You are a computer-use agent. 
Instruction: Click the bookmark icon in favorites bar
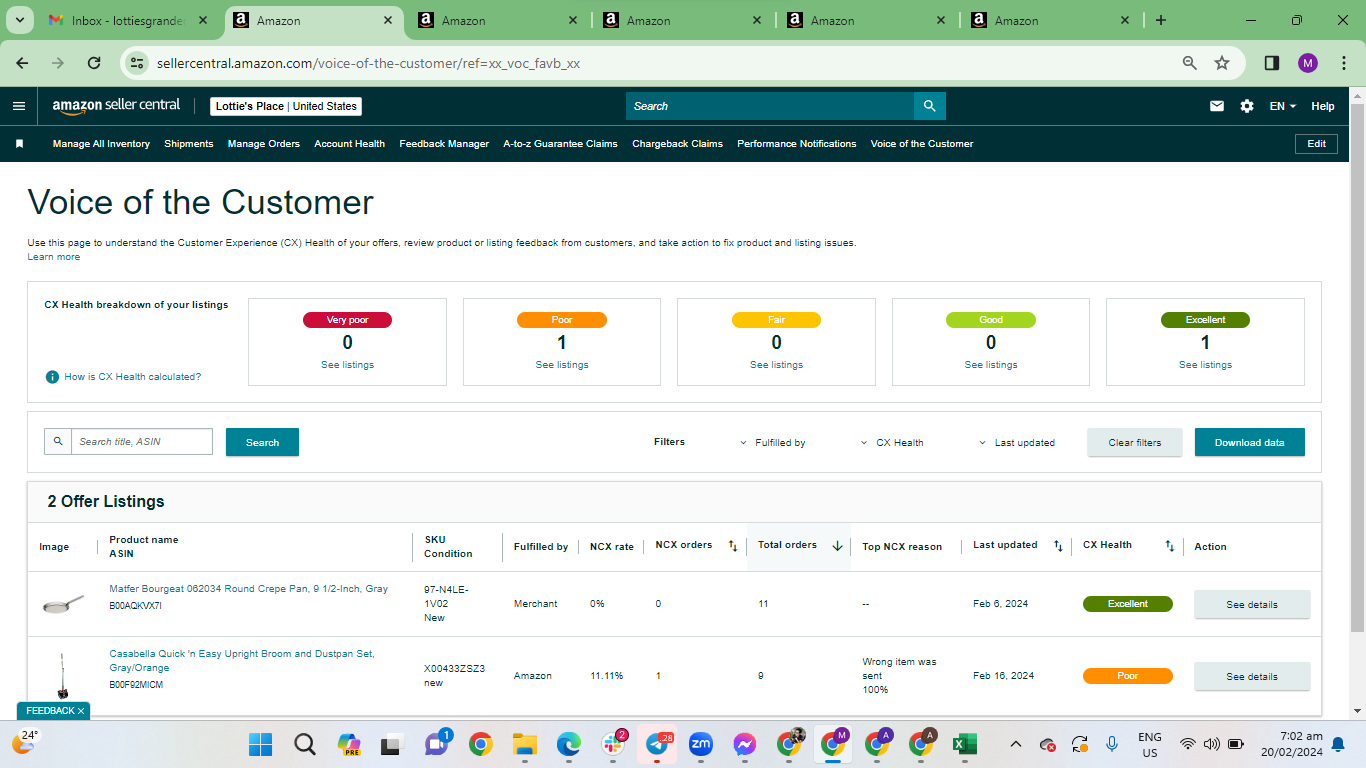(x=19, y=144)
